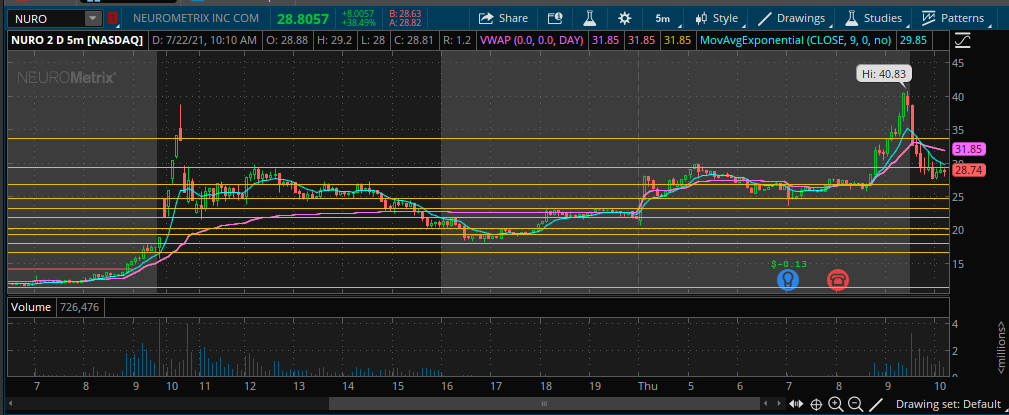Open the Patterns menu

952,18
